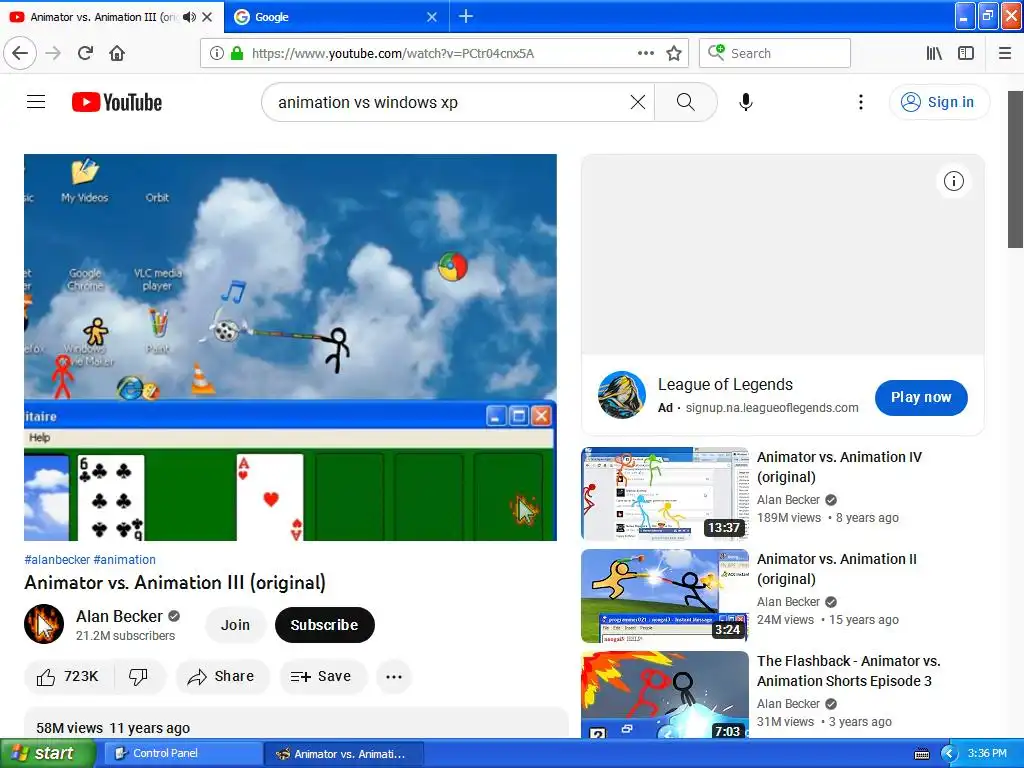Select the Animator vs. Animation III tab
Image resolution: width=1024 pixels, height=768 pixels.
[103, 17]
